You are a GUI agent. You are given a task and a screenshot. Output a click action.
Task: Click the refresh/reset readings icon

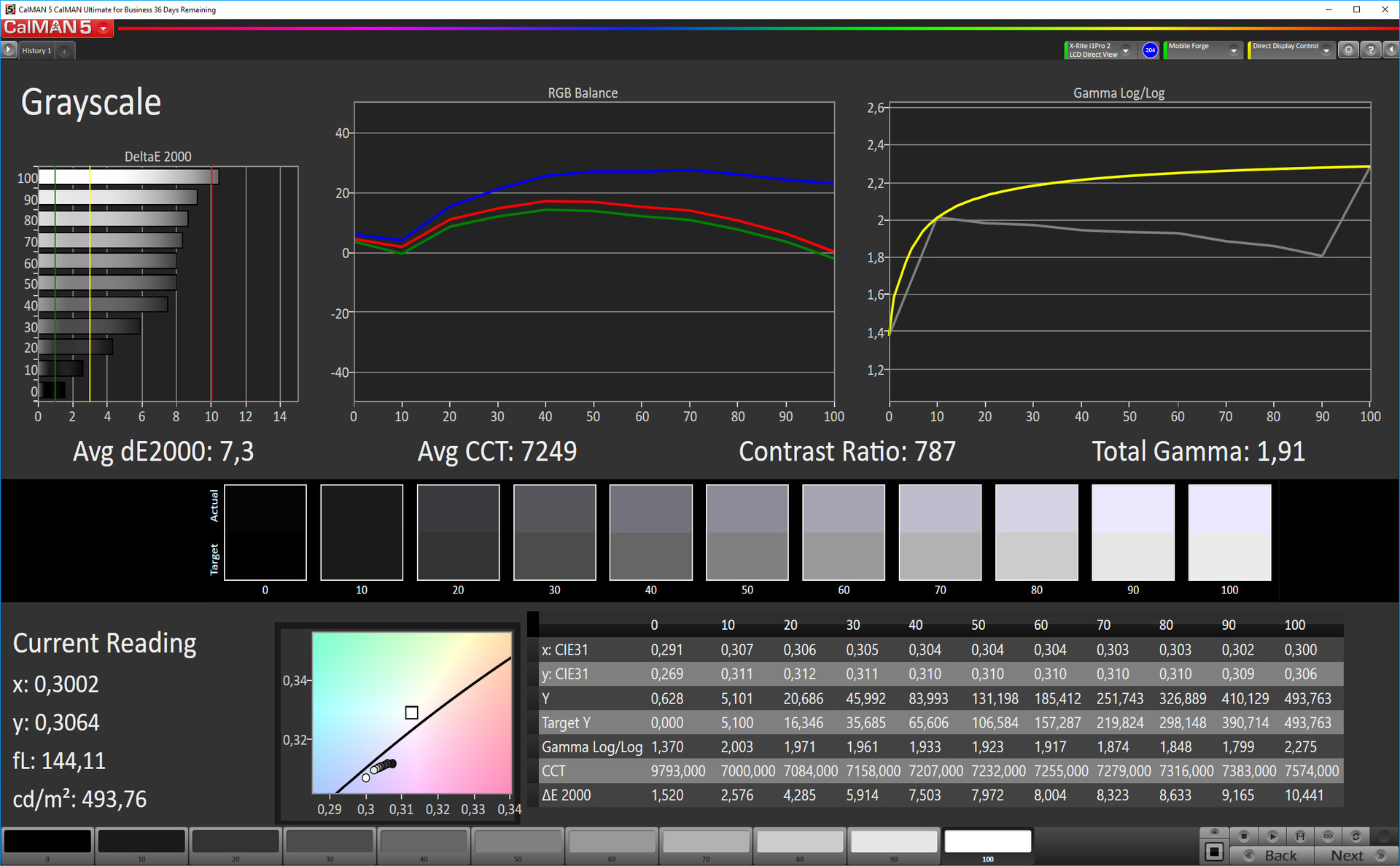coord(1356,835)
